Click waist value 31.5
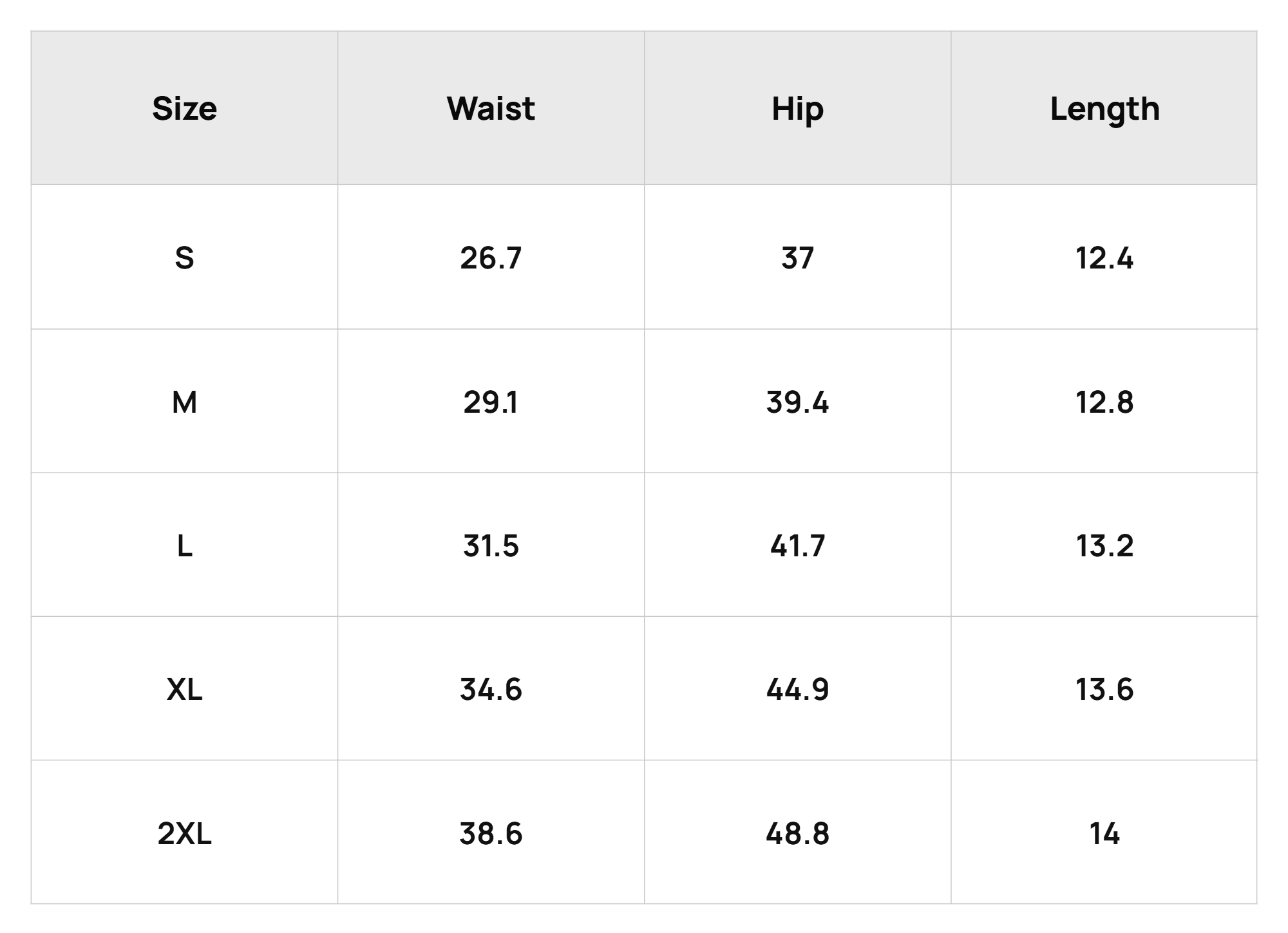 pyautogui.click(x=491, y=545)
